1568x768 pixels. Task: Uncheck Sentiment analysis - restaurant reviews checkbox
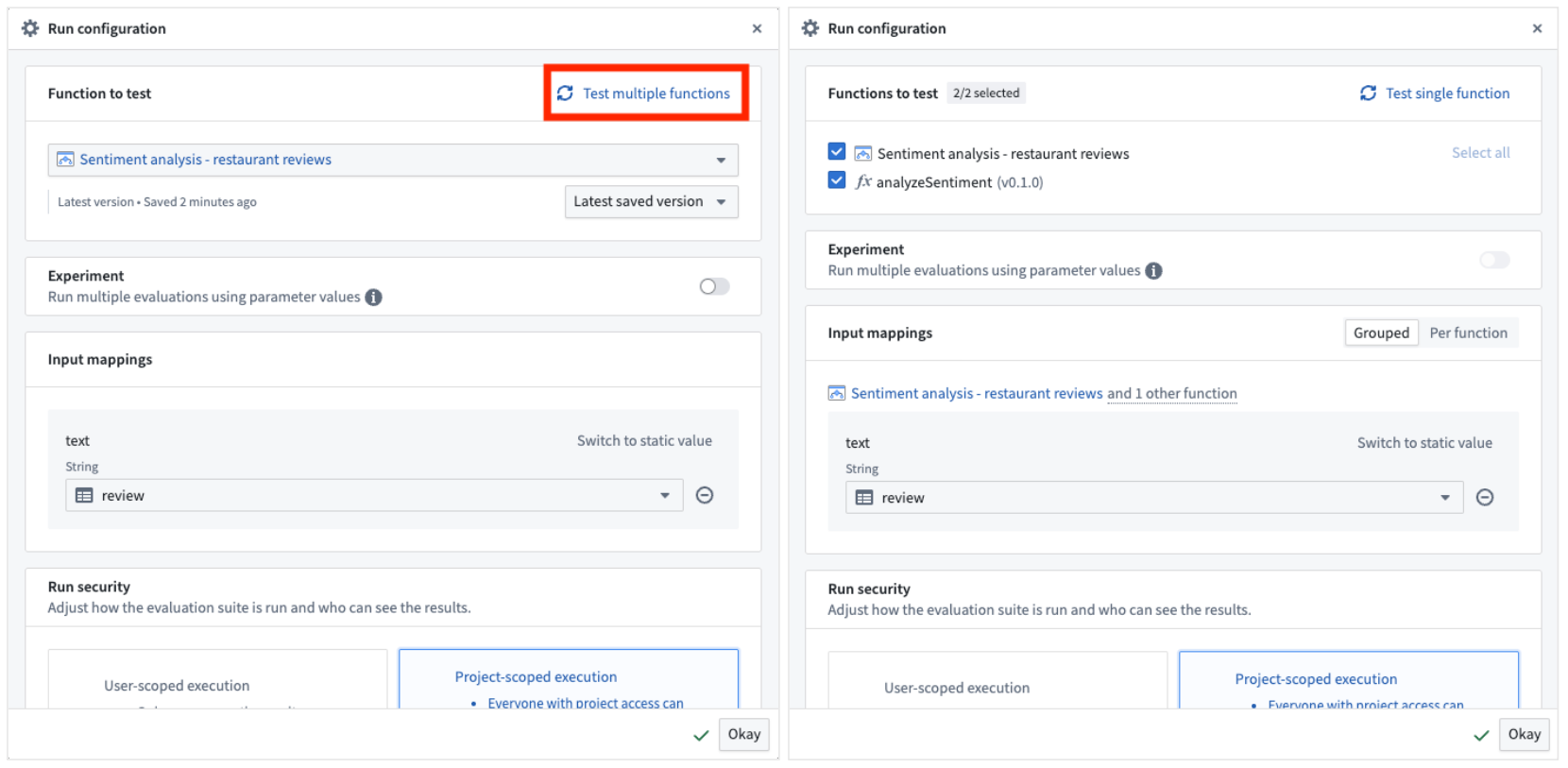[x=837, y=152]
